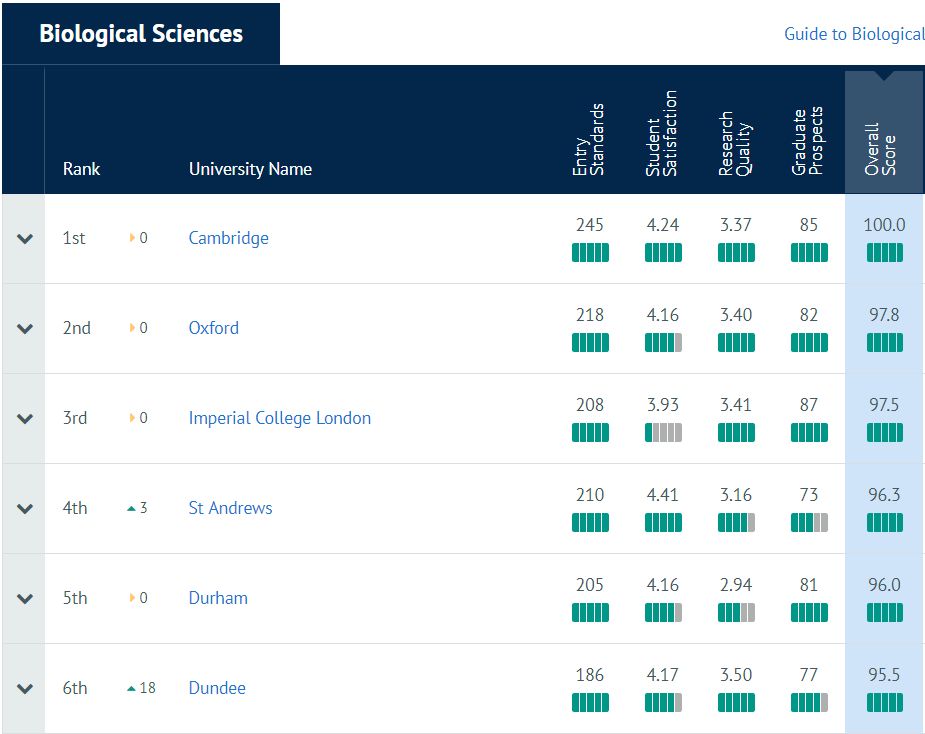Click Oxford's research quality value 3.40
Viewport: 925px width, 734px height.
736,314
